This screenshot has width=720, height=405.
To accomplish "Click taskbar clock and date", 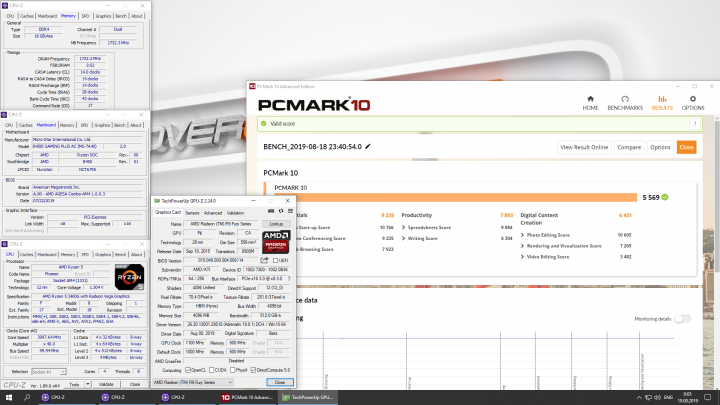I will 687,398.
